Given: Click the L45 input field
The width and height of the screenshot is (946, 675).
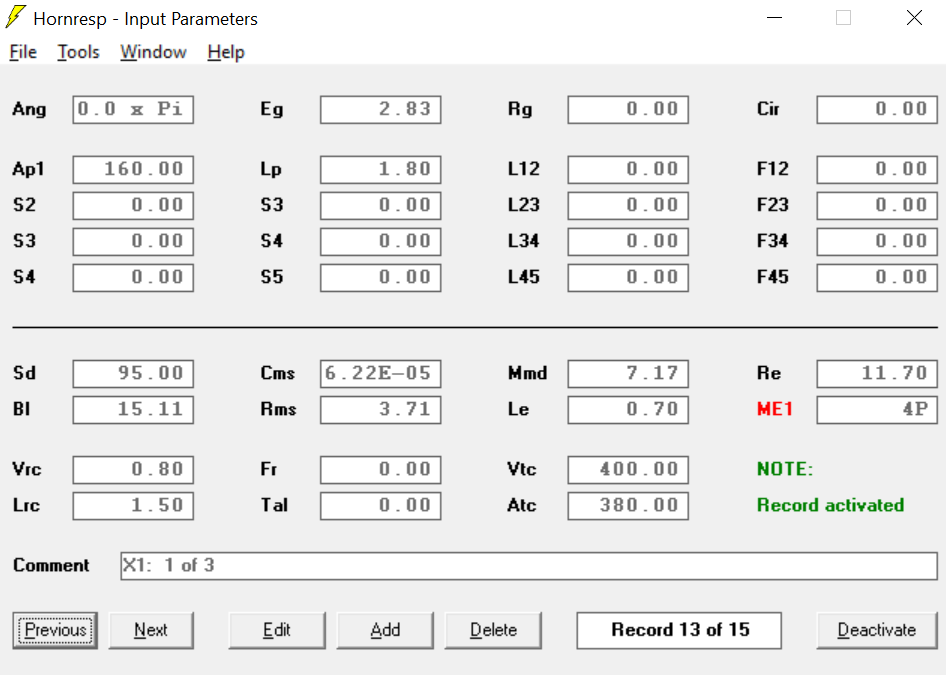Looking at the screenshot, I should pyautogui.click(x=628, y=278).
